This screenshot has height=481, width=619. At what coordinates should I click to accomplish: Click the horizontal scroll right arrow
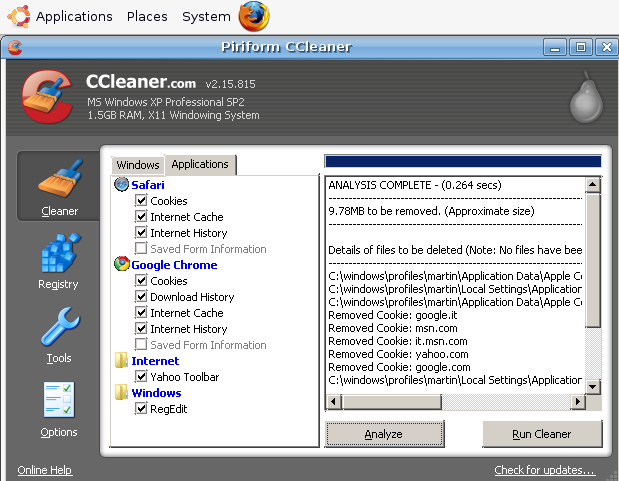[x=578, y=402]
